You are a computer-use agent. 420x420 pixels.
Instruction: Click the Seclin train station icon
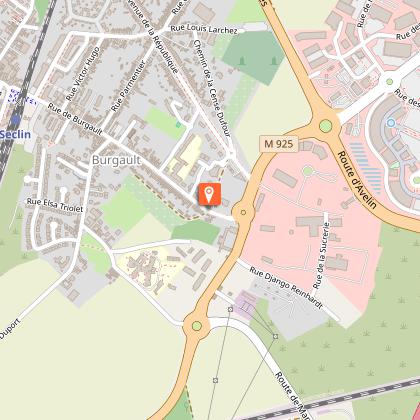tap(15, 120)
